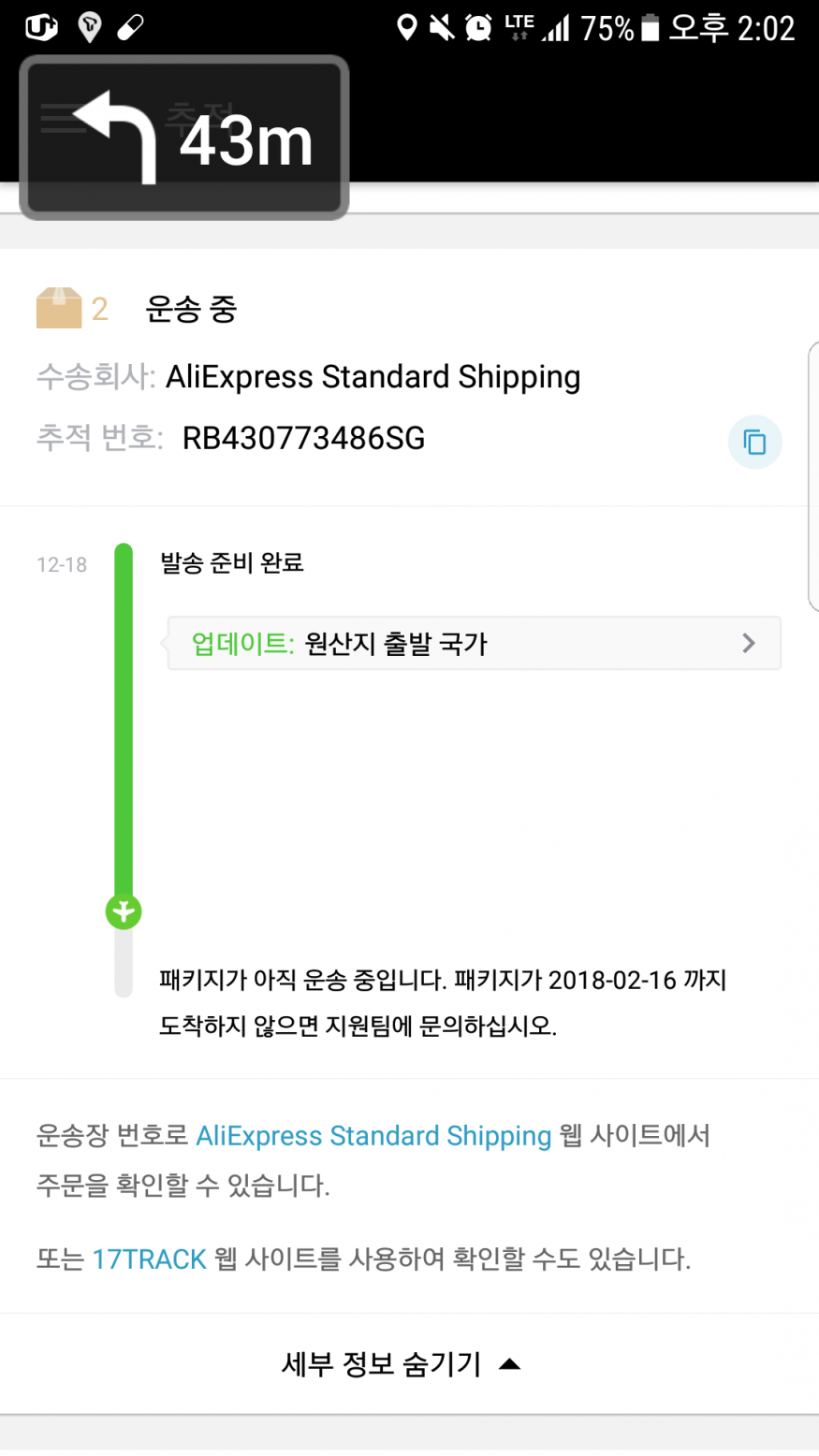The image size is (819, 1456).
Task: Tap the 발송 준비 완료 status entry
Action: click(x=232, y=563)
